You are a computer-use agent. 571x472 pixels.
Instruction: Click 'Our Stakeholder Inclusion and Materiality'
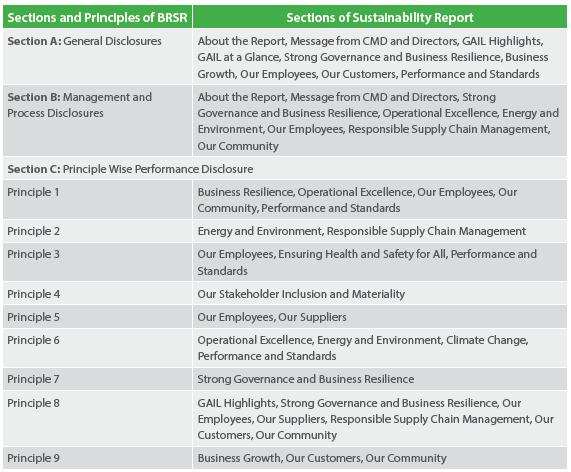click(x=380, y=294)
